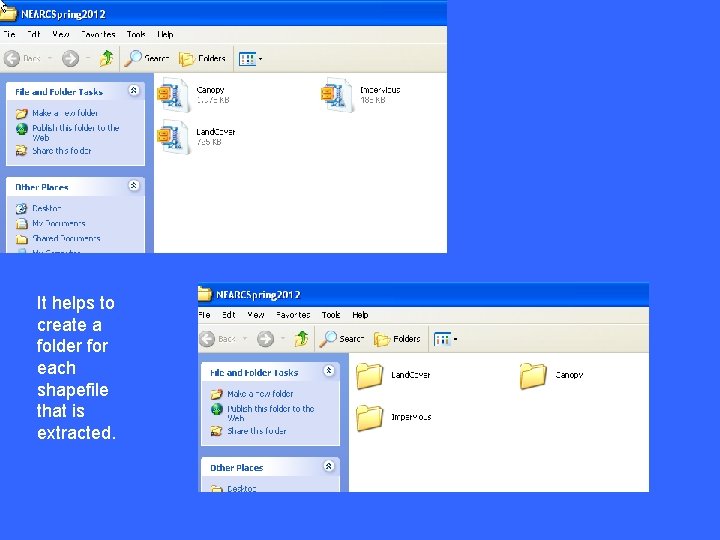Open the Help menu in the upper window
The height and width of the screenshot is (540, 720).
point(165,34)
